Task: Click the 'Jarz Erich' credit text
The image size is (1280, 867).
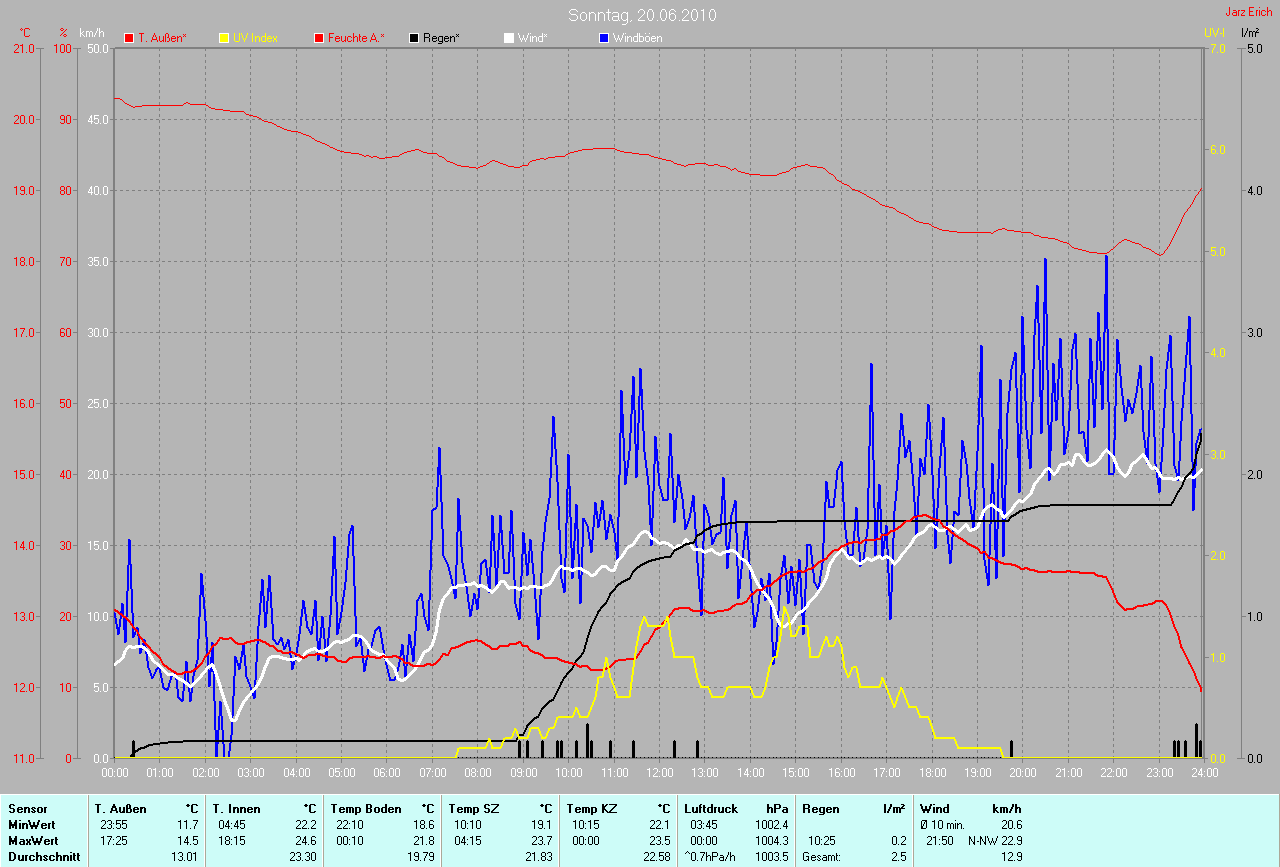Action: [x=1249, y=12]
